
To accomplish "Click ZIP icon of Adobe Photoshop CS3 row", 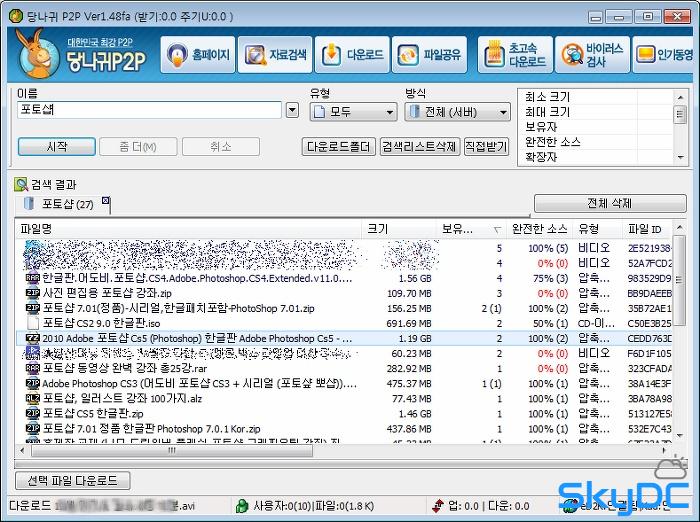I will click(33, 384).
